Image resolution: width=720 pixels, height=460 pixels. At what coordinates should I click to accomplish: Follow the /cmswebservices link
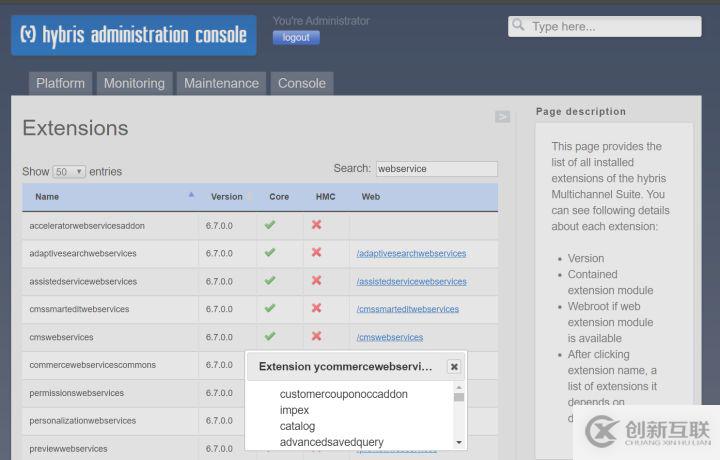coord(389,338)
